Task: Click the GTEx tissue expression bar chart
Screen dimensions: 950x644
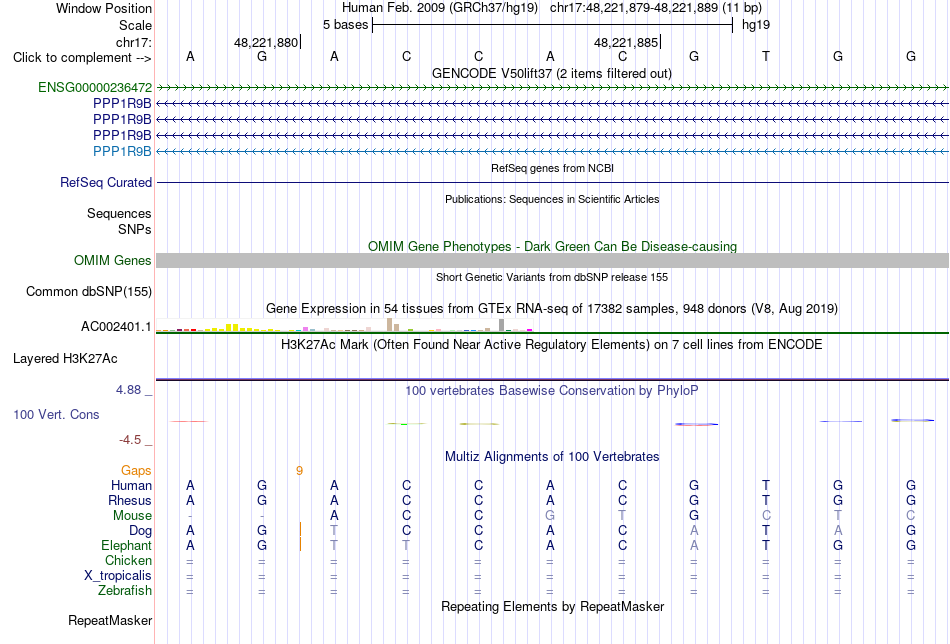Action: pos(344,325)
